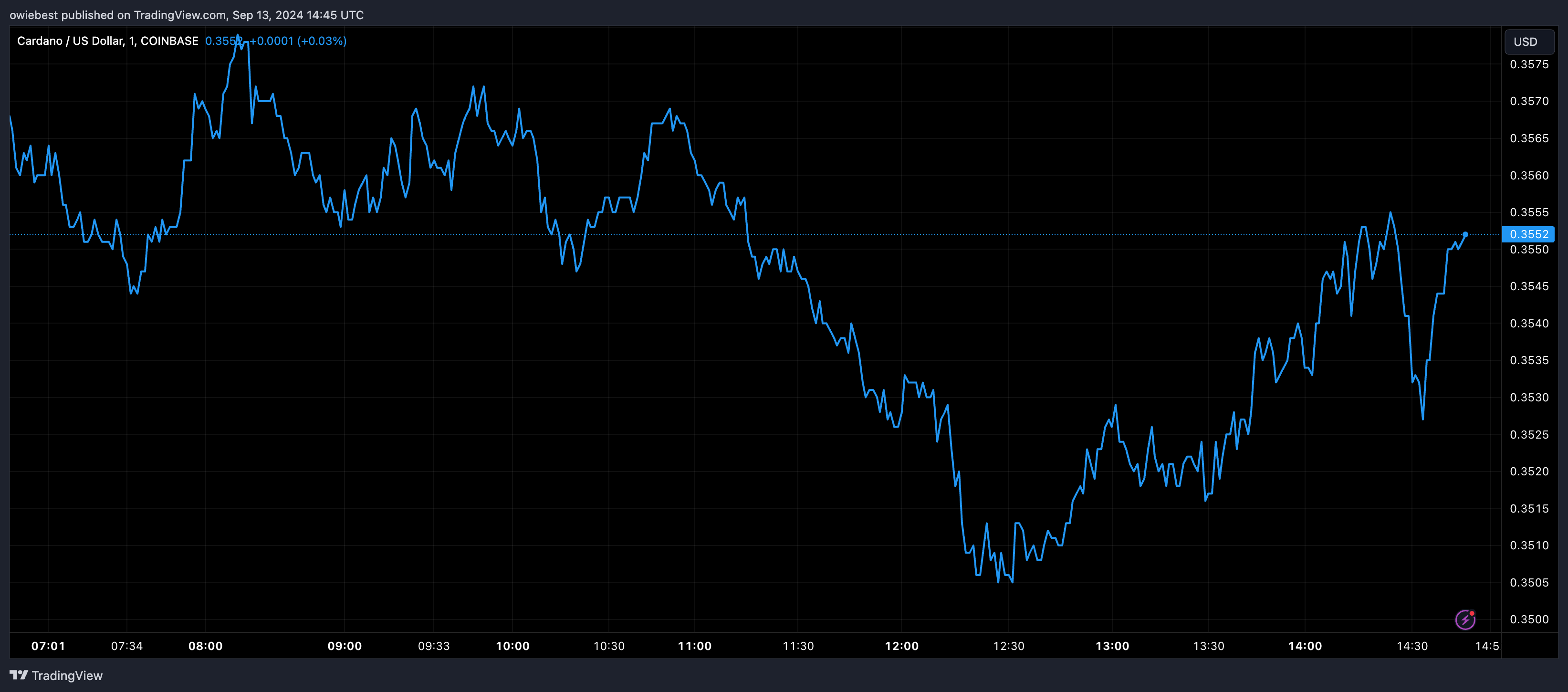The height and width of the screenshot is (692, 1568).
Task: Click the 0.3505 price axis label
Action: [x=1529, y=582]
